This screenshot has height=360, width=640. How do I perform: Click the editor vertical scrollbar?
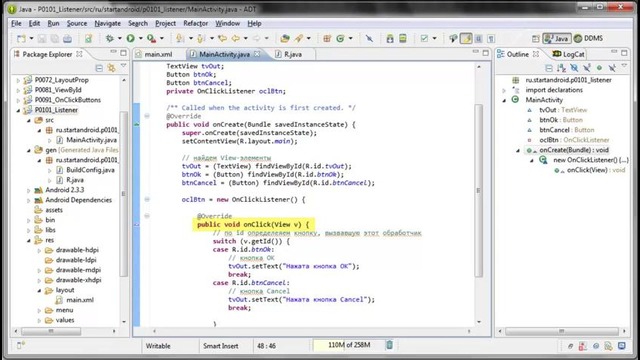point(479,190)
